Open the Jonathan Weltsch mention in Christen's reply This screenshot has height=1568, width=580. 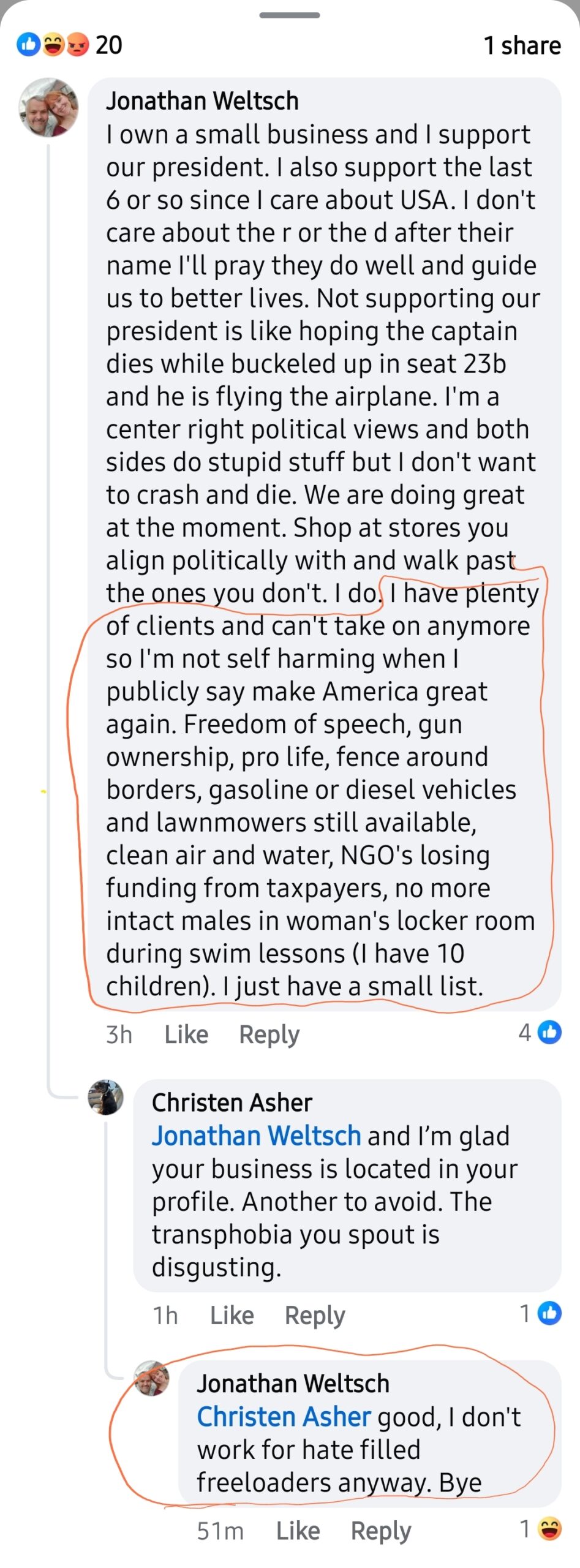coord(256,1136)
